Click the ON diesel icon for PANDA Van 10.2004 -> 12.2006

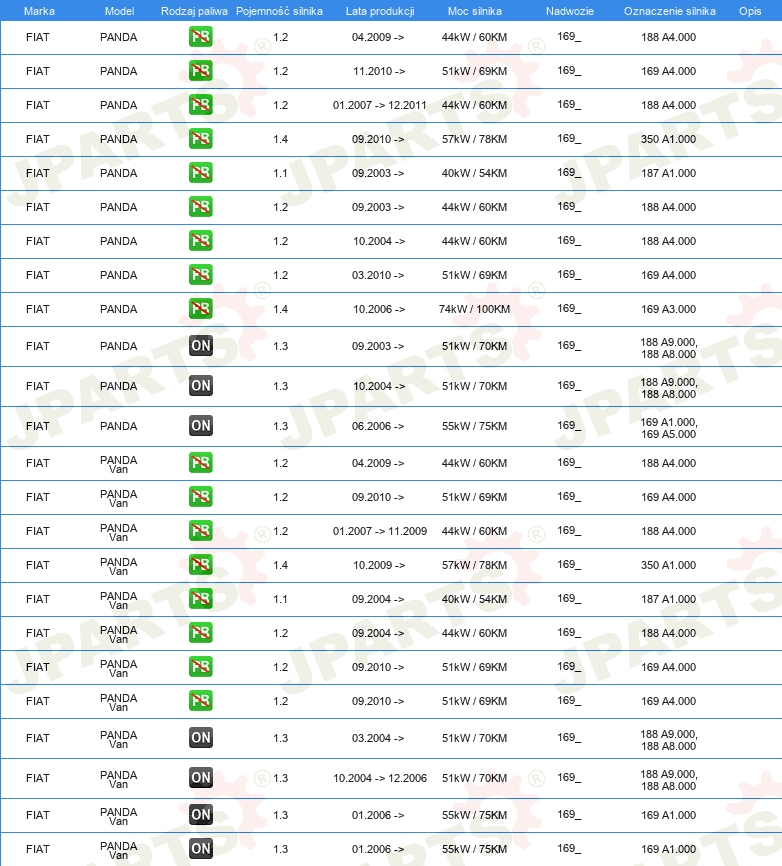point(200,778)
